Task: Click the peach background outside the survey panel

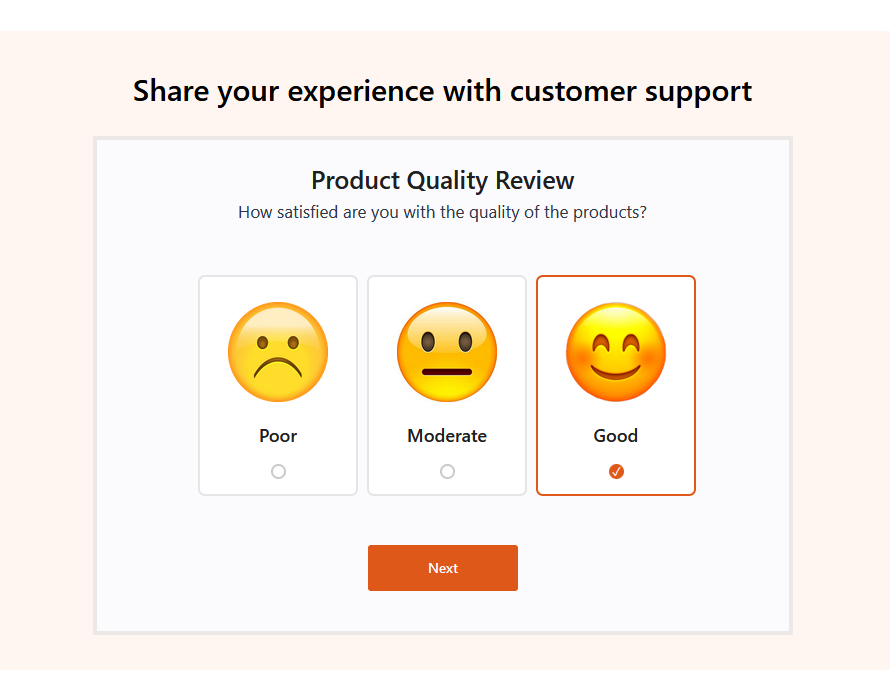Action: click(45, 350)
